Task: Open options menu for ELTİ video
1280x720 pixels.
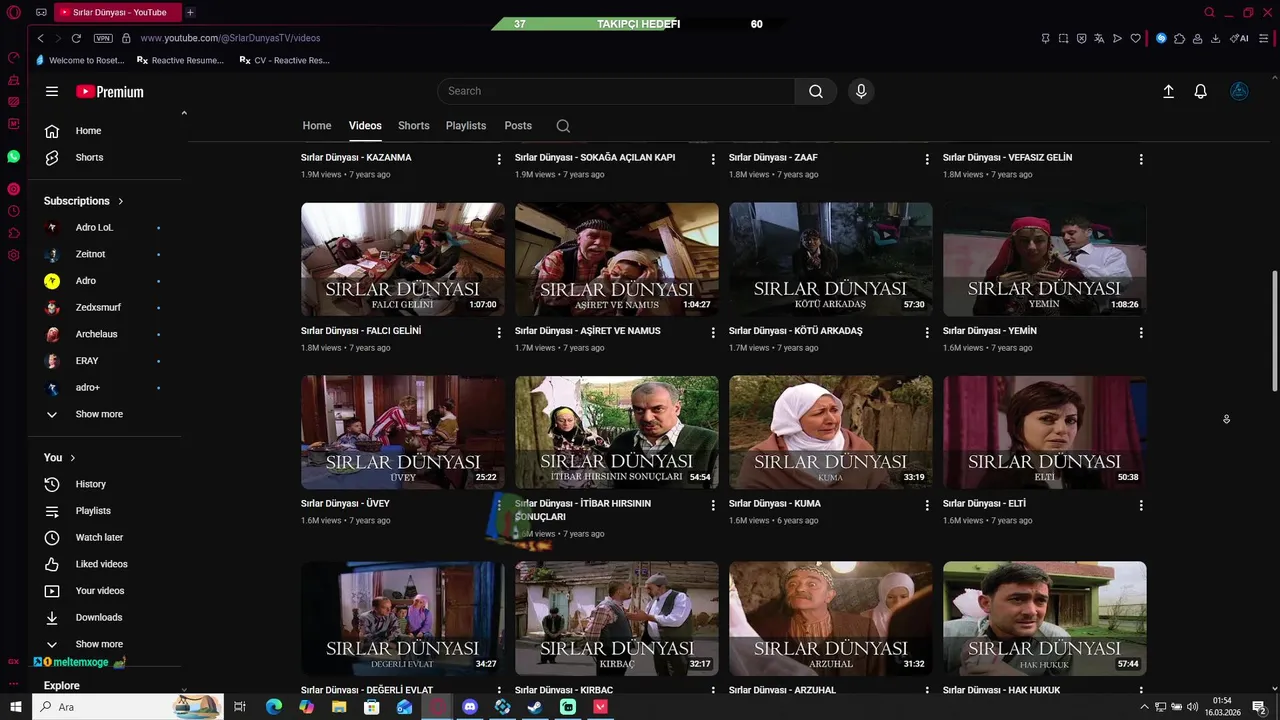Action: [x=1141, y=505]
